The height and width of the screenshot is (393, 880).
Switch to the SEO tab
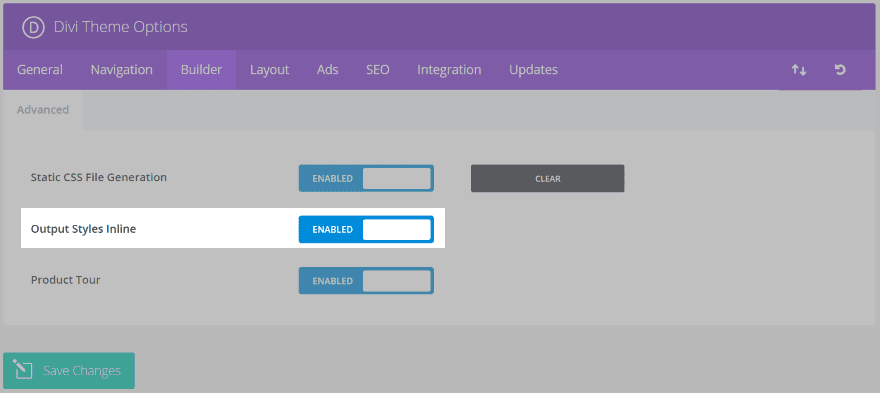coord(378,70)
